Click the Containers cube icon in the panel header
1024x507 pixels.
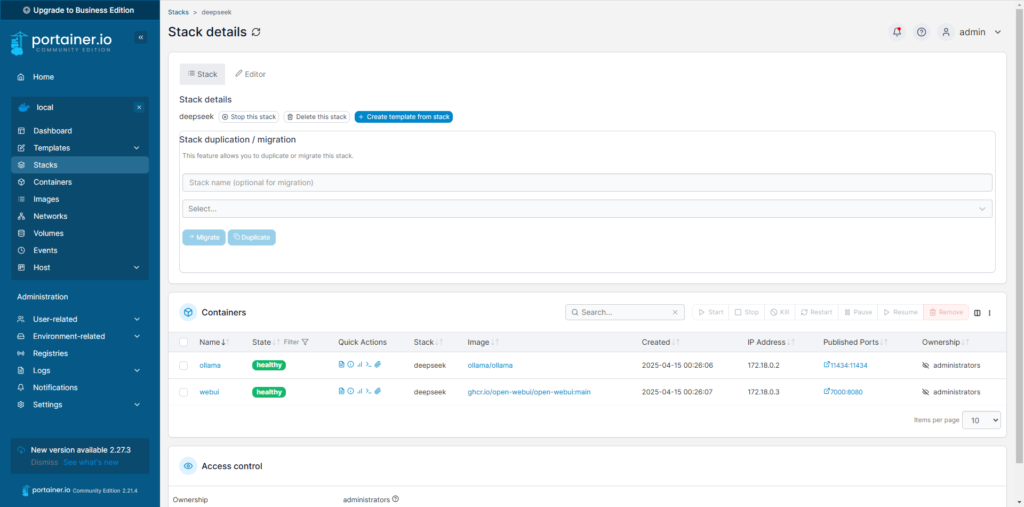(188, 312)
